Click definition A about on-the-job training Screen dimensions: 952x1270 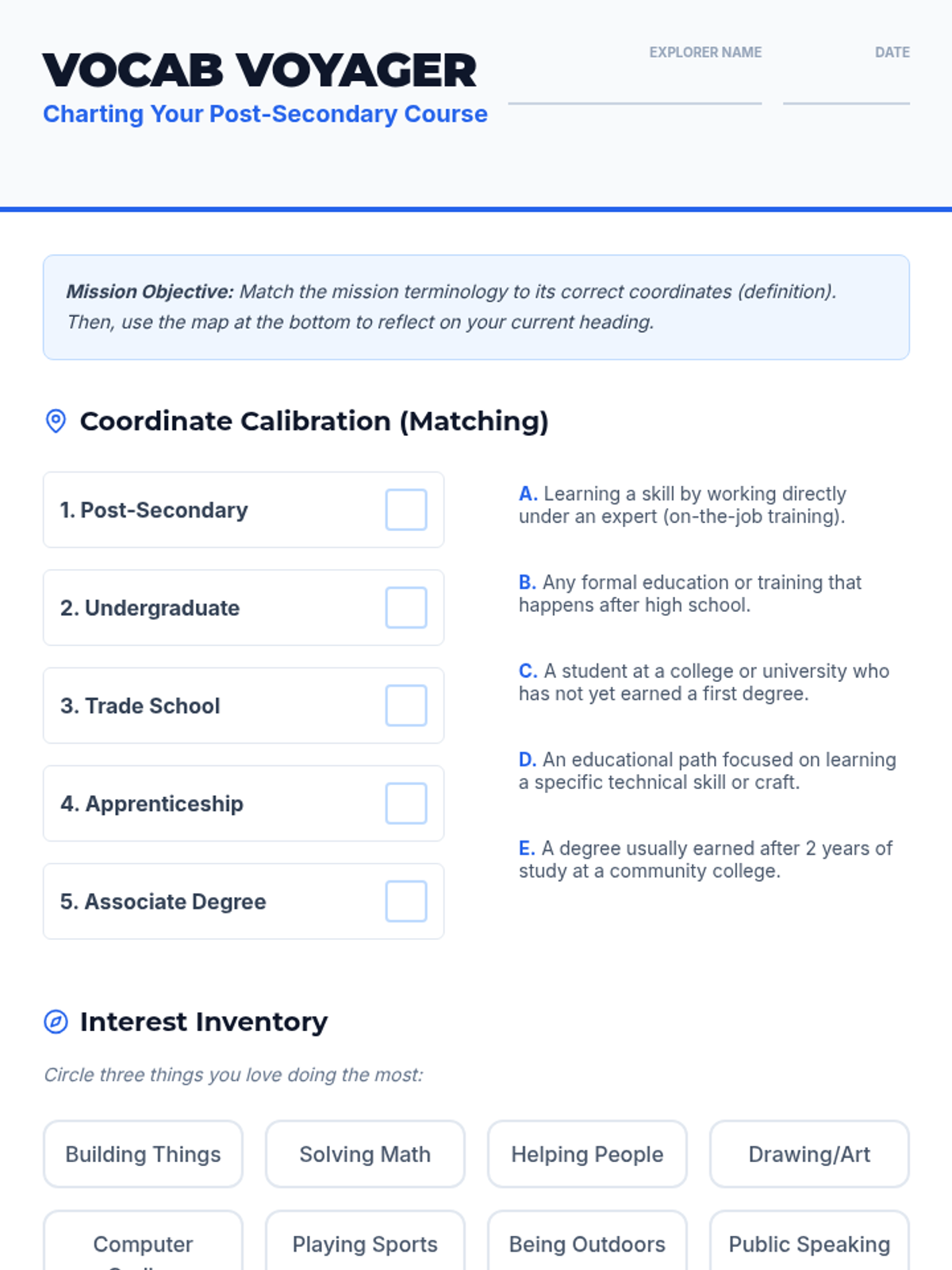click(x=683, y=505)
